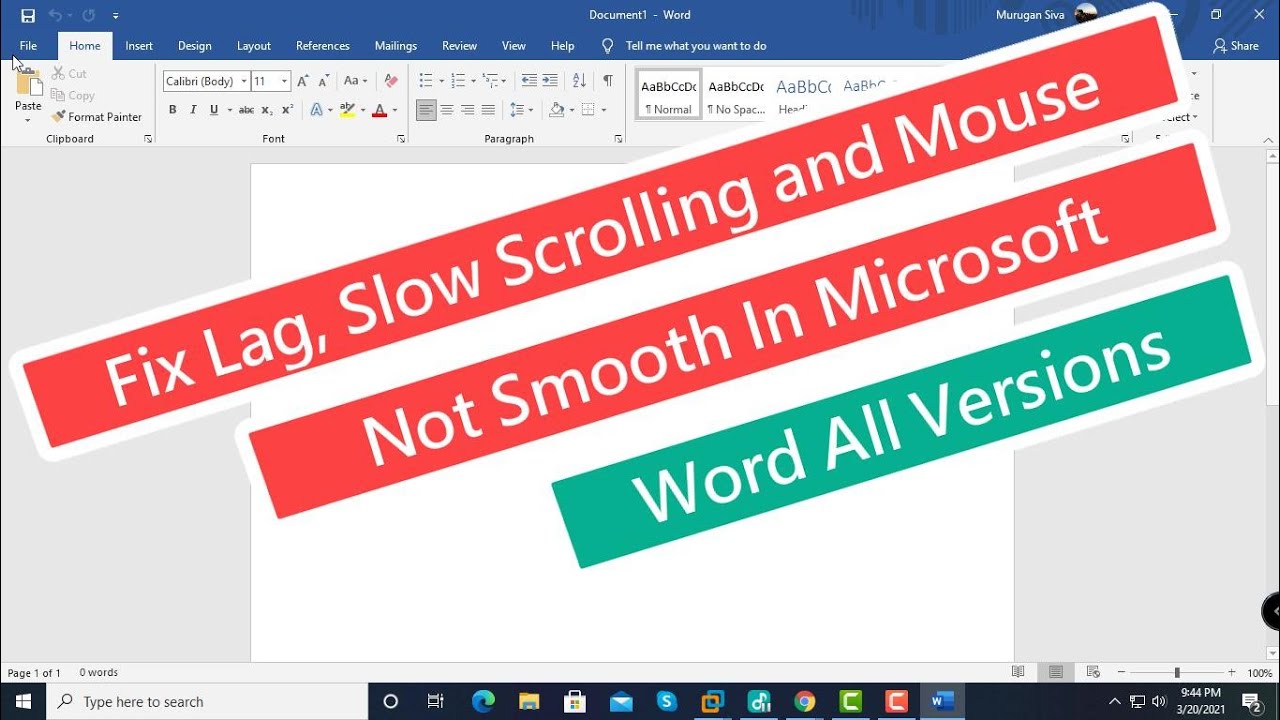Center align the paragraph
1280x720 pixels.
(x=447, y=110)
